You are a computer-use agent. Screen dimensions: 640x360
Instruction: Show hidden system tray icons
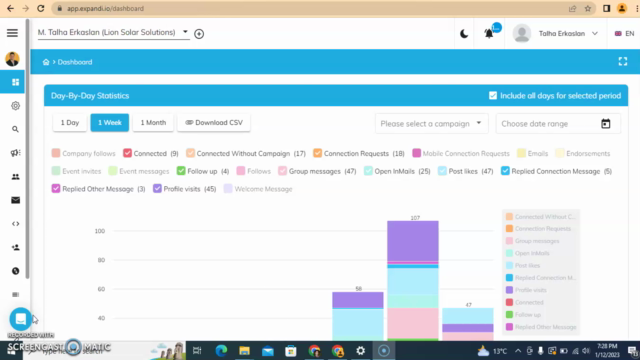(518, 351)
